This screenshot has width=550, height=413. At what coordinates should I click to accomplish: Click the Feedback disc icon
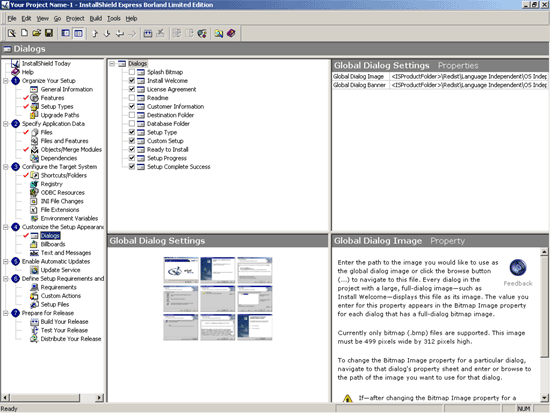coord(518,267)
